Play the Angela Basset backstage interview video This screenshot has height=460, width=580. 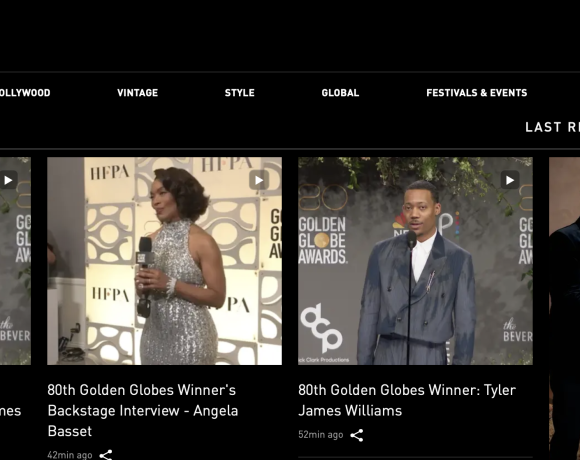259,180
